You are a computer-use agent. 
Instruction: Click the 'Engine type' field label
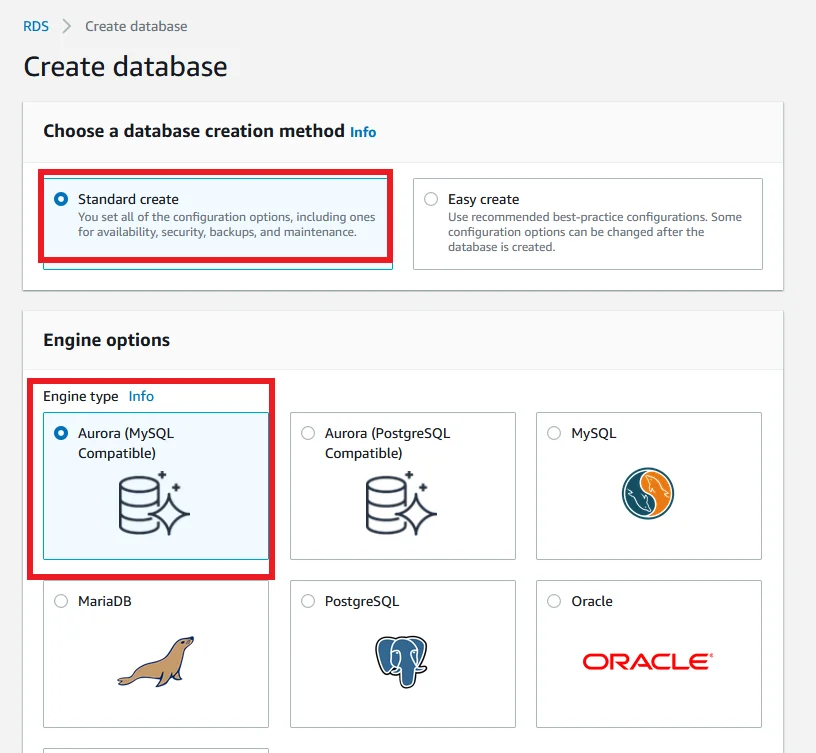(x=81, y=397)
